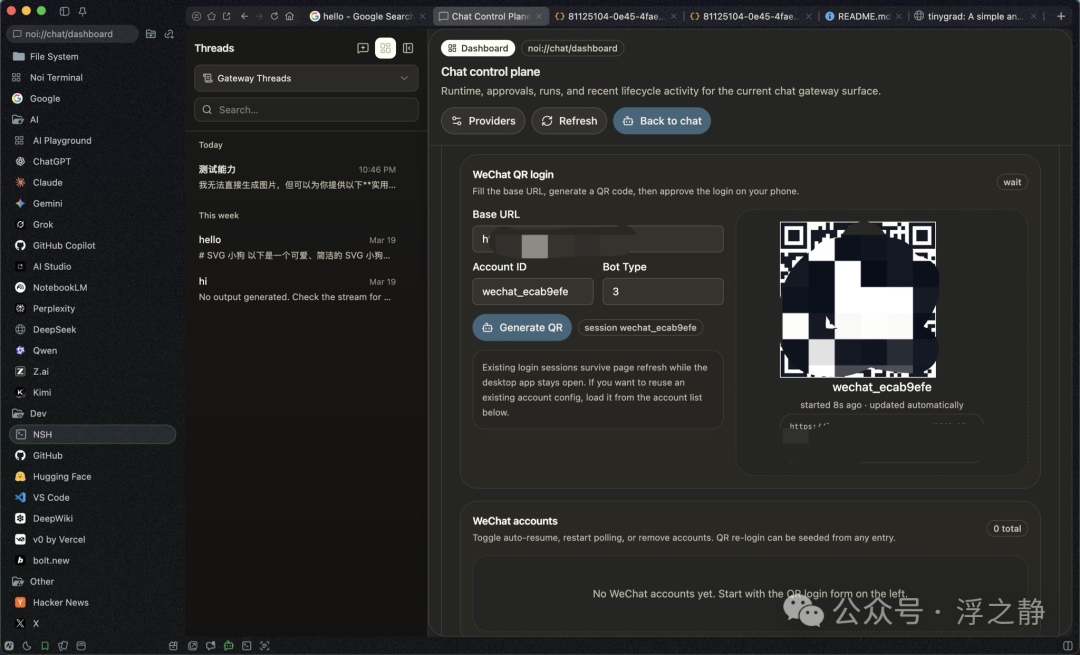The height and width of the screenshot is (655, 1080).
Task: Open Gemini from the sidebar
Action: (48, 203)
